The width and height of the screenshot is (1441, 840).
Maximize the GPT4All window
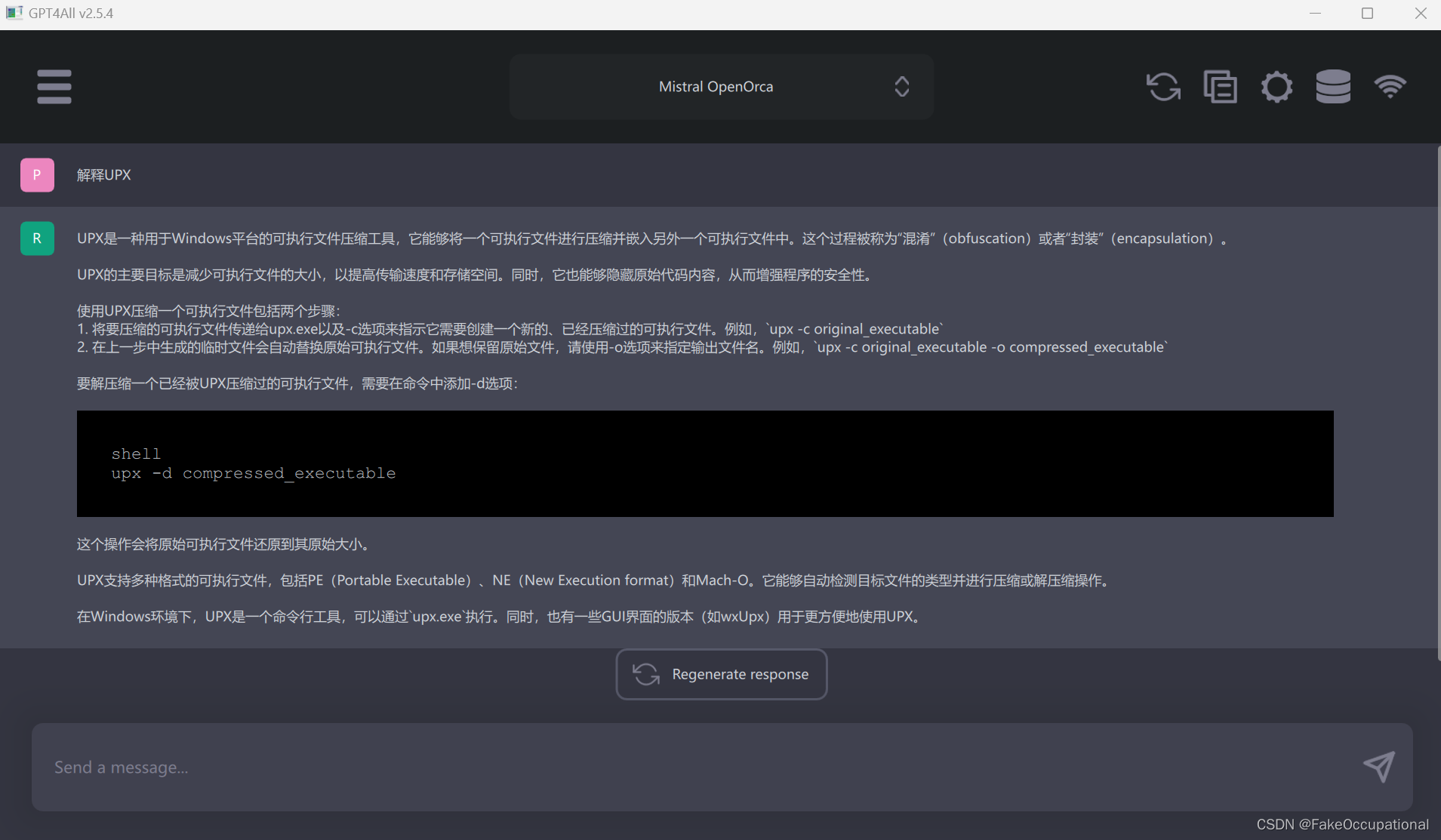[1367, 13]
